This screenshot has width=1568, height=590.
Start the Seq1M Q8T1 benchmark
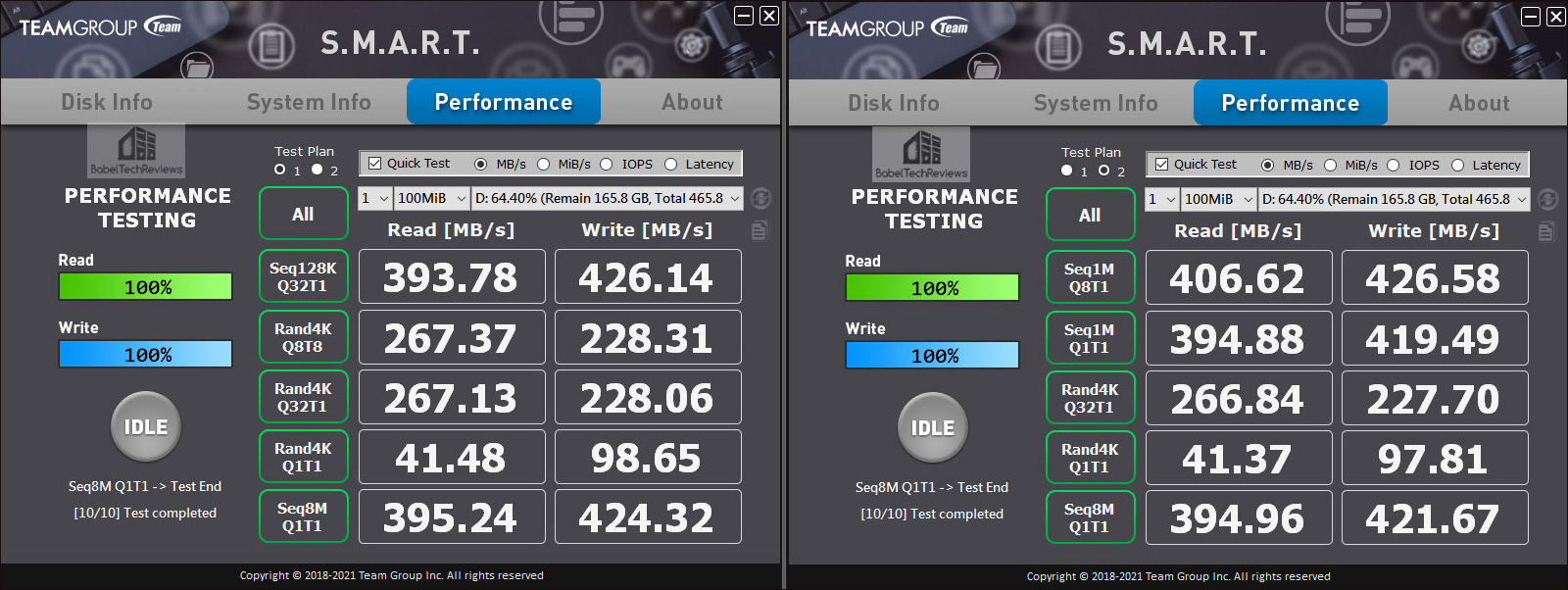coord(1090,277)
